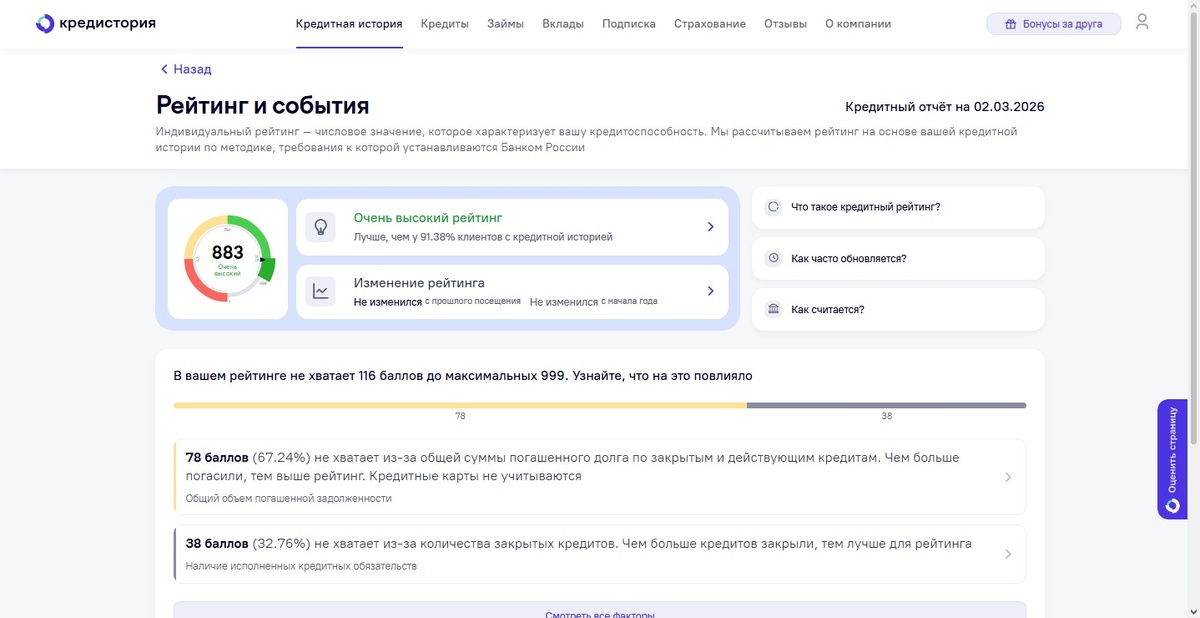The image size is (1200, 618).
Task: Open the Оценить страницу side tab
Action: [x=1172, y=459]
